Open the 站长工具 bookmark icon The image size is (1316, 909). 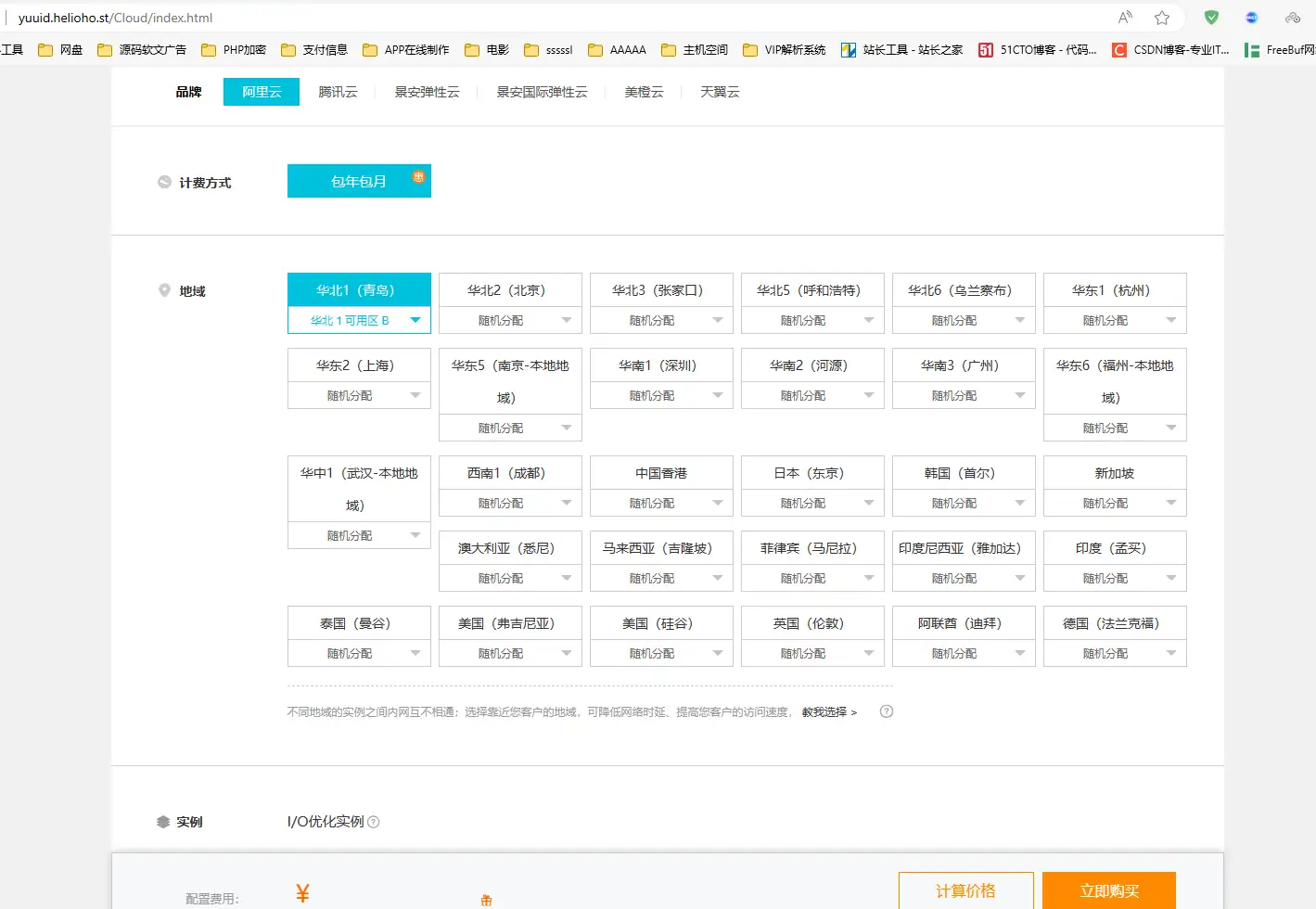(849, 50)
